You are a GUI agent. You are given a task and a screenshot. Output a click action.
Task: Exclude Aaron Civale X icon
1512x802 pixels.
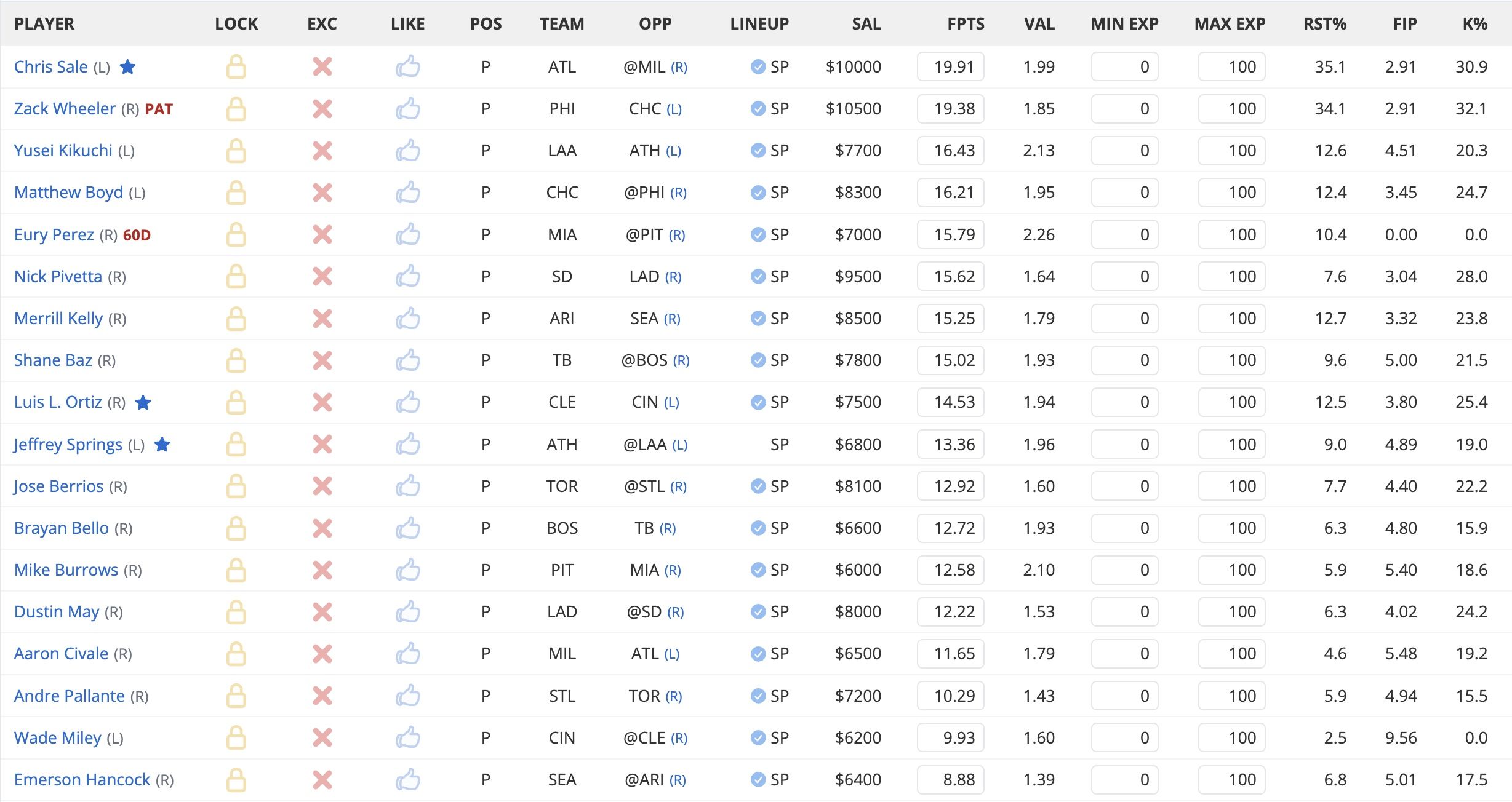322,654
